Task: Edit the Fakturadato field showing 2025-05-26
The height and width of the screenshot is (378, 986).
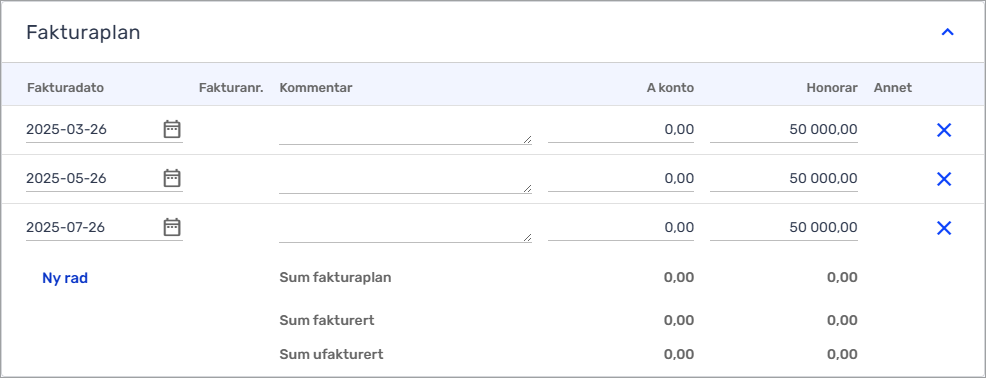Action: click(93, 179)
